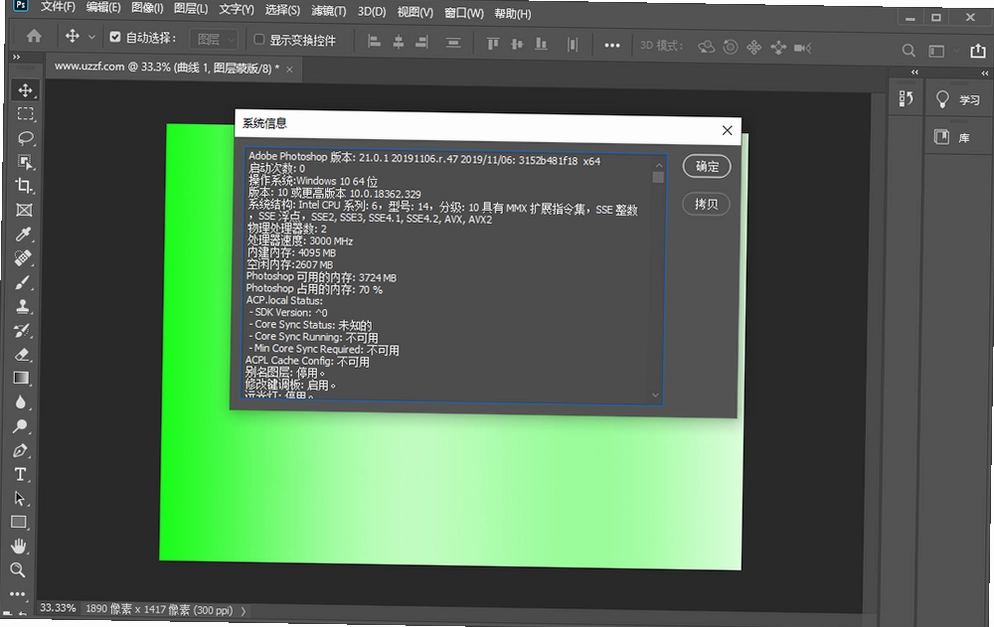Click the 拷贝 button

tap(706, 204)
